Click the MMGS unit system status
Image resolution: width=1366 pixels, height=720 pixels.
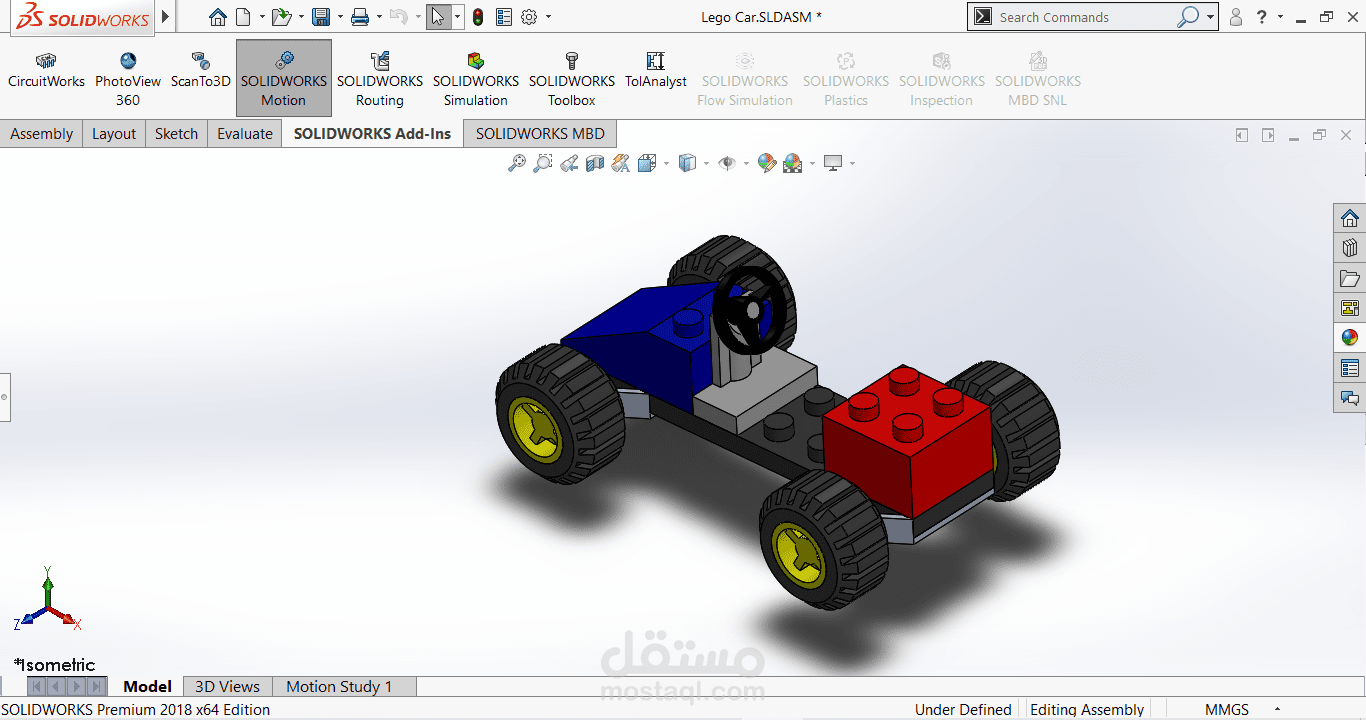click(x=1227, y=710)
